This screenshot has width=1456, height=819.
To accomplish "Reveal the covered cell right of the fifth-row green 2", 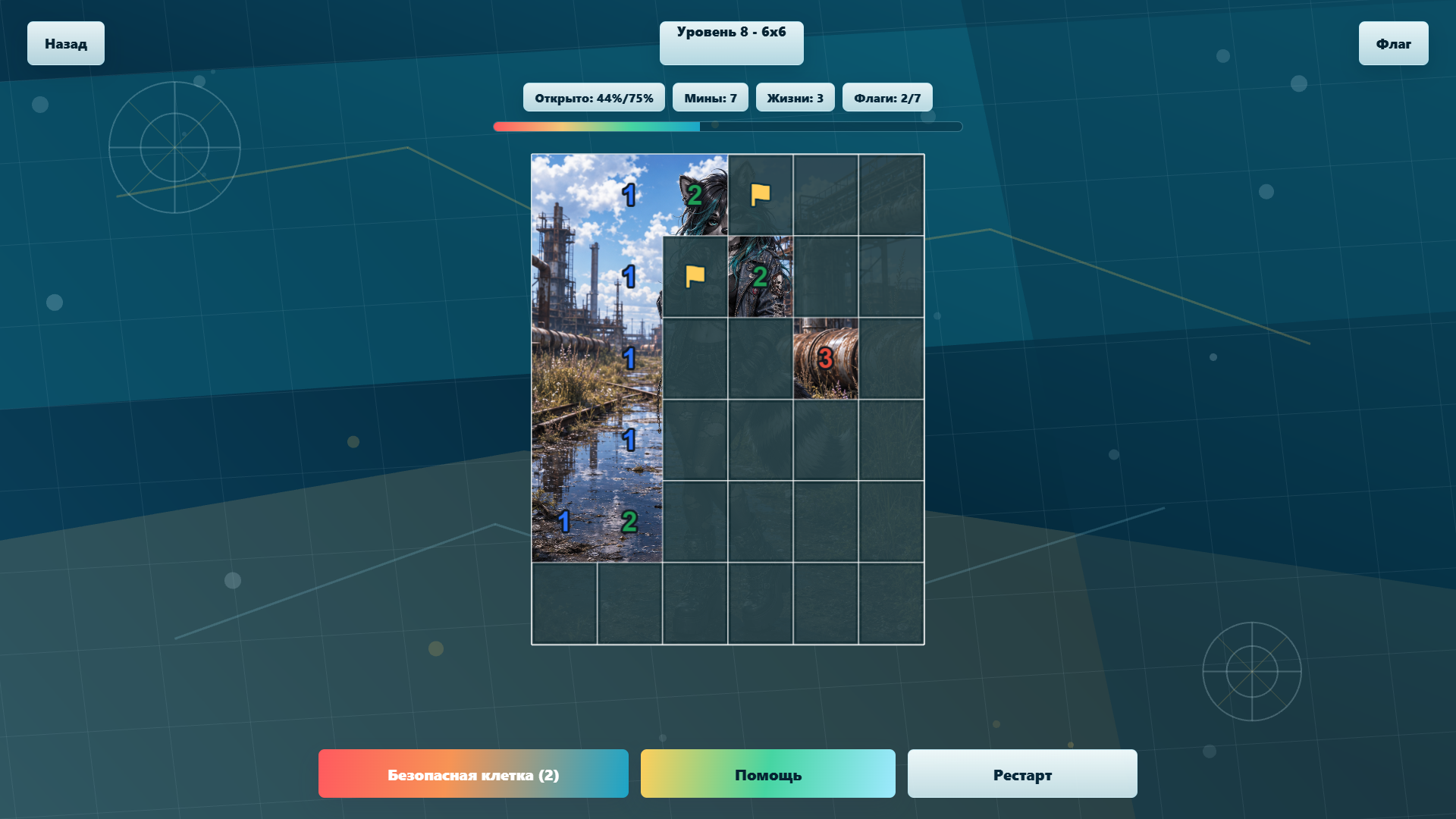I will (x=695, y=522).
